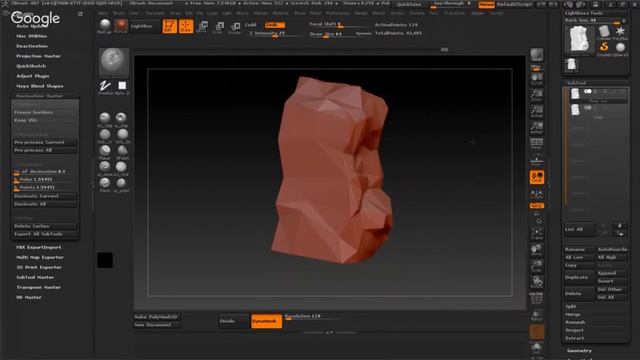640x360 pixels.
Task: Open the Alpha selector square
Action: [122, 86]
